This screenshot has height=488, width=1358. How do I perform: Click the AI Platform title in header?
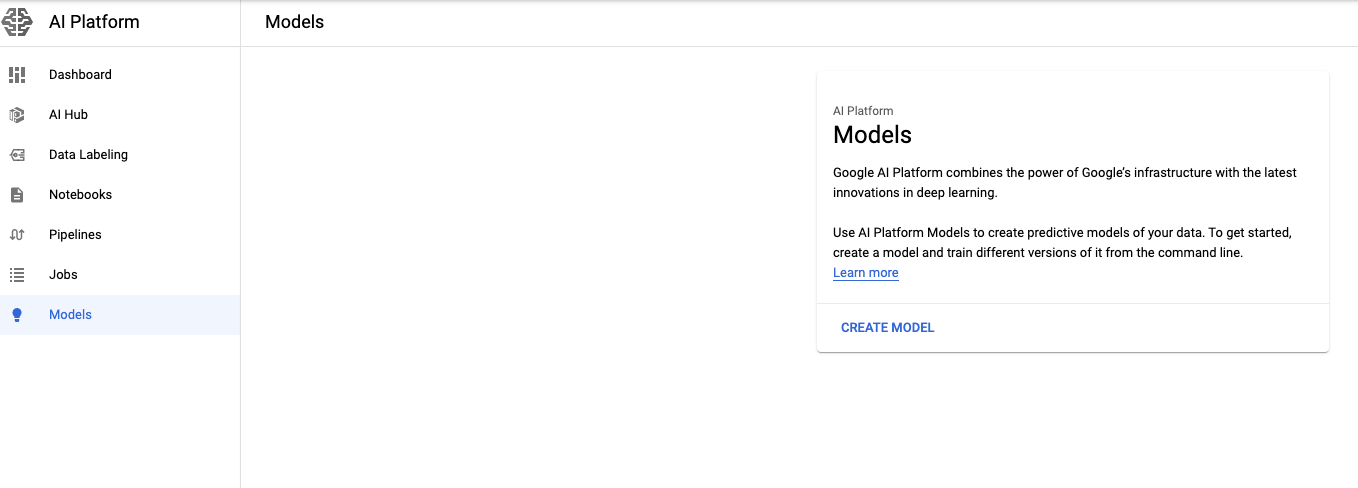pyautogui.click(x=94, y=22)
